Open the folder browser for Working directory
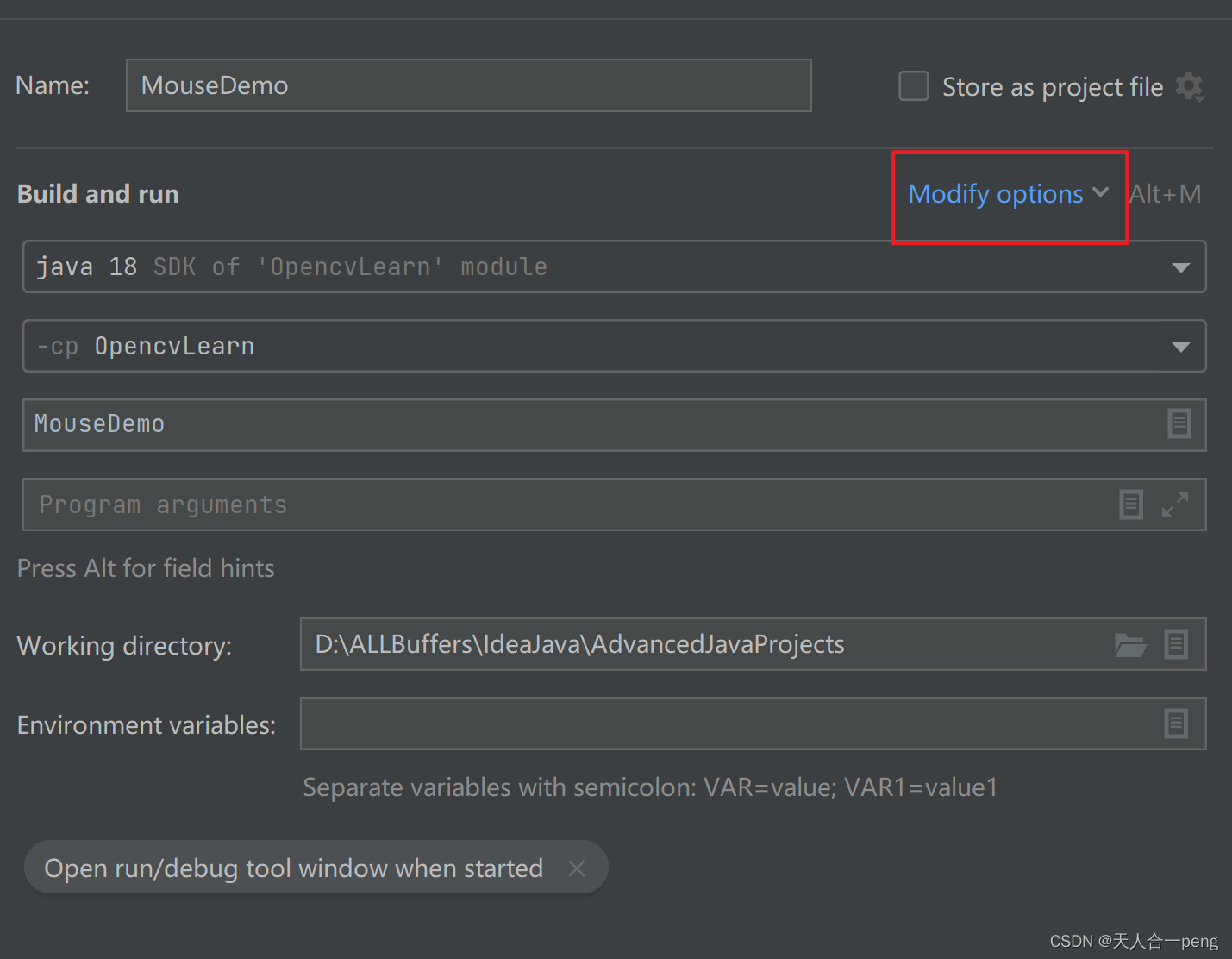 (x=1130, y=644)
